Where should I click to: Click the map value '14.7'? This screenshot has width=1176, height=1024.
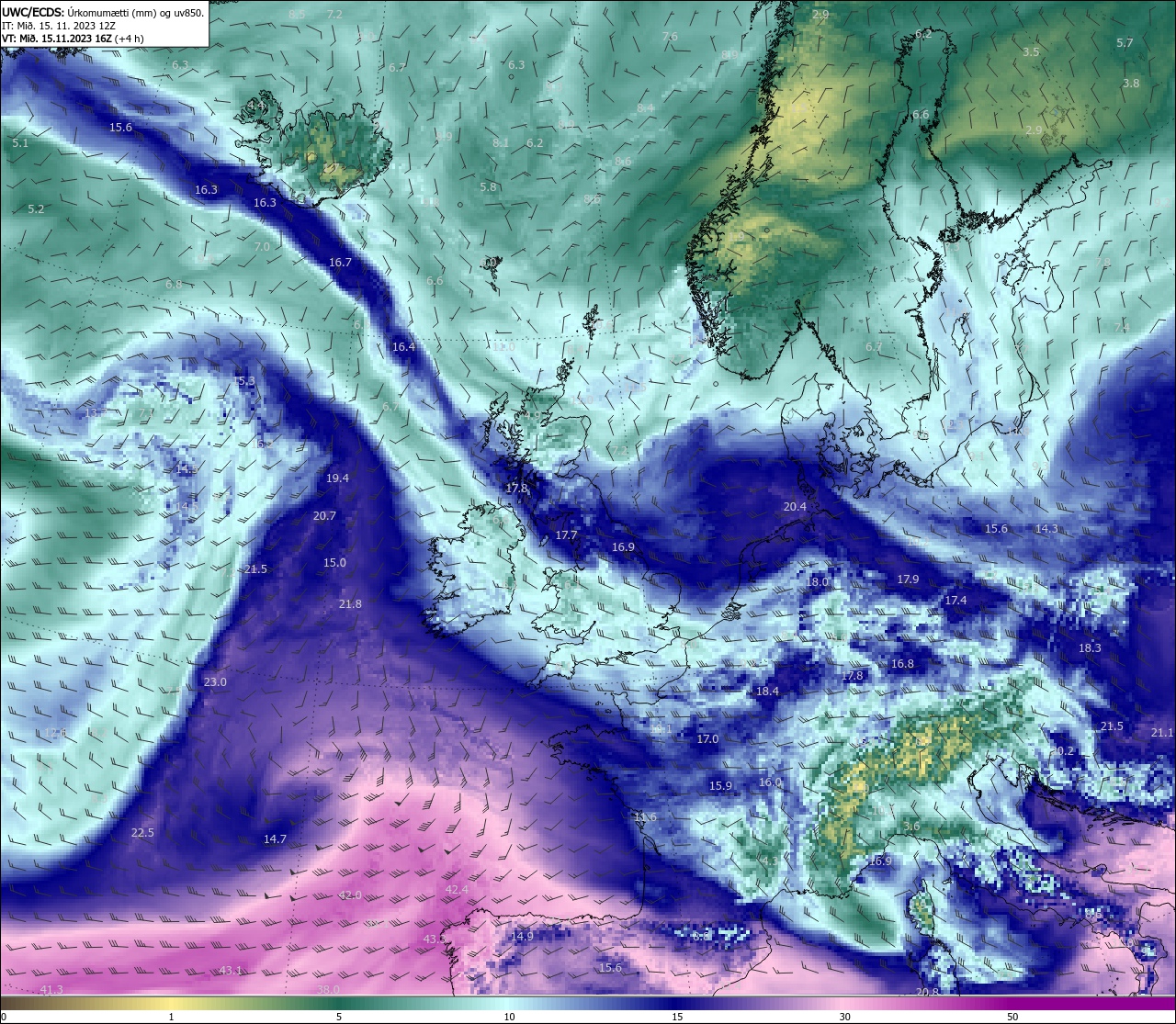coord(275,839)
